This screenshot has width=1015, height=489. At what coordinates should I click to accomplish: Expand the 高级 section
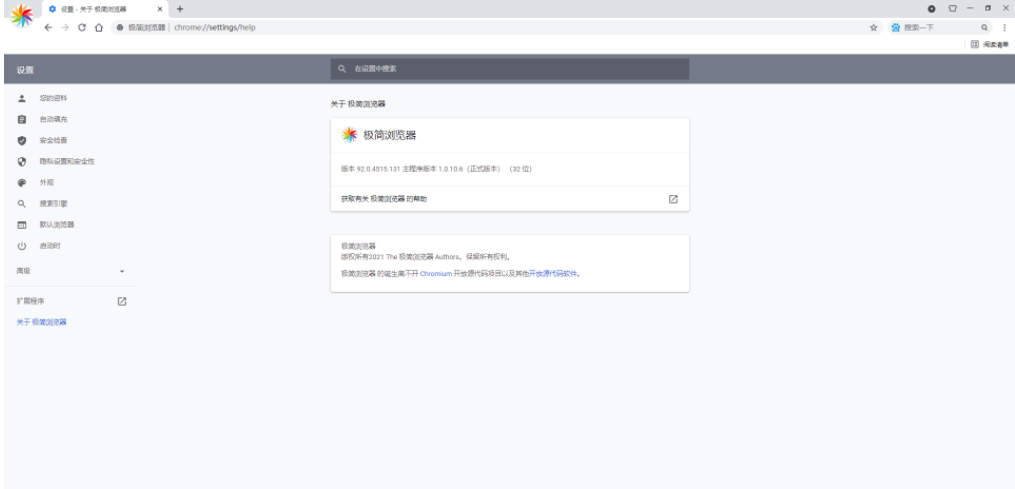point(70,271)
